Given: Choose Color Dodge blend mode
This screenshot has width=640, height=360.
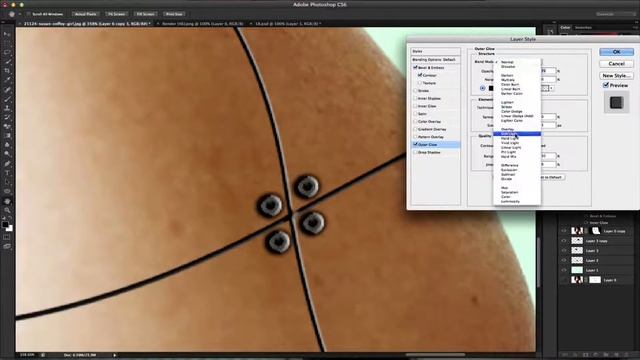Looking at the screenshot, I should tap(511, 111).
